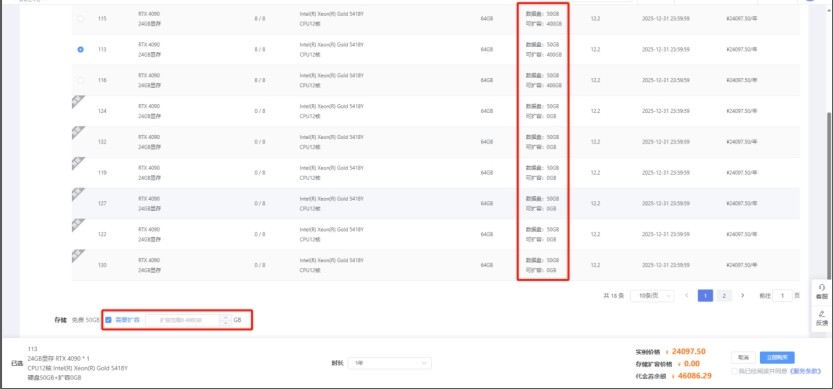The width and height of the screenshot is (833, 389).
Task: Select the radio button for instance 113
Action: (x=80, y=49)
